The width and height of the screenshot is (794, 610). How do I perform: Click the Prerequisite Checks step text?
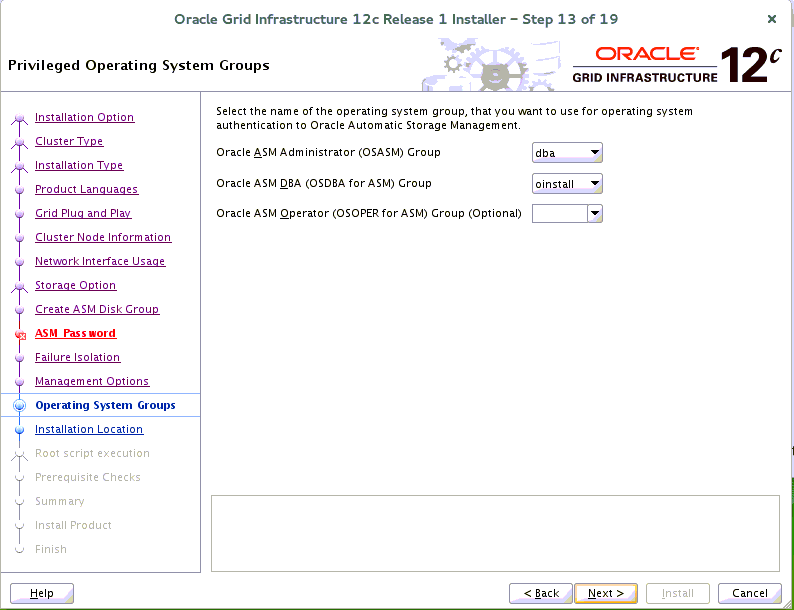pyautogui.click(x=88, y=477)
